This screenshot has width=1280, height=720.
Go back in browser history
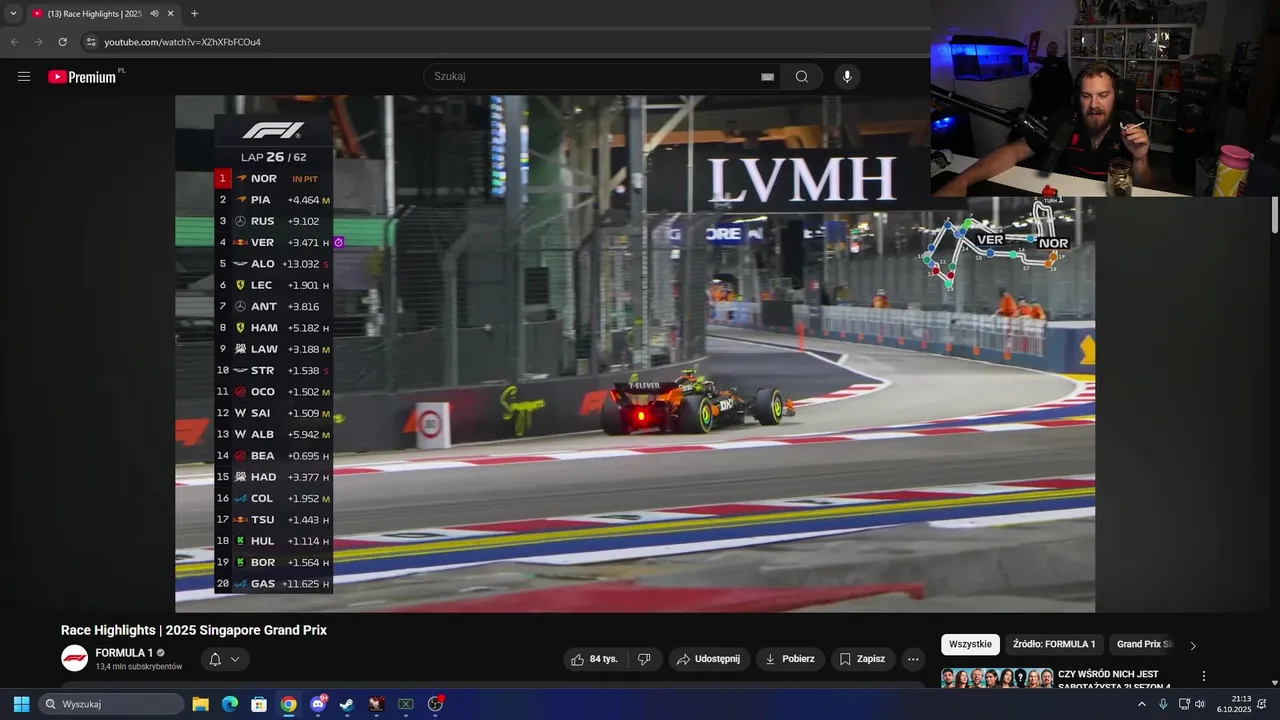point(14,42)
